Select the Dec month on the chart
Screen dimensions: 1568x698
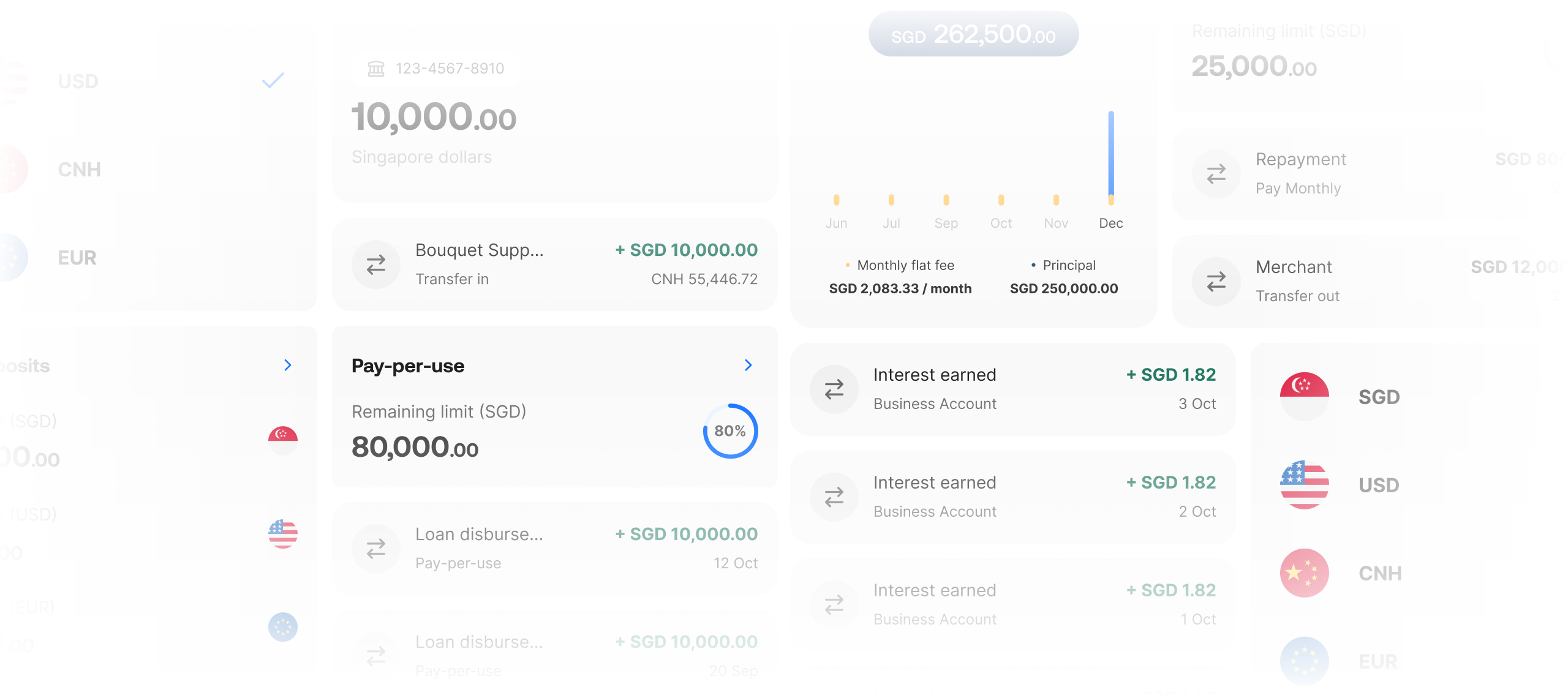pyautogui.click(x=1110, y=223)
